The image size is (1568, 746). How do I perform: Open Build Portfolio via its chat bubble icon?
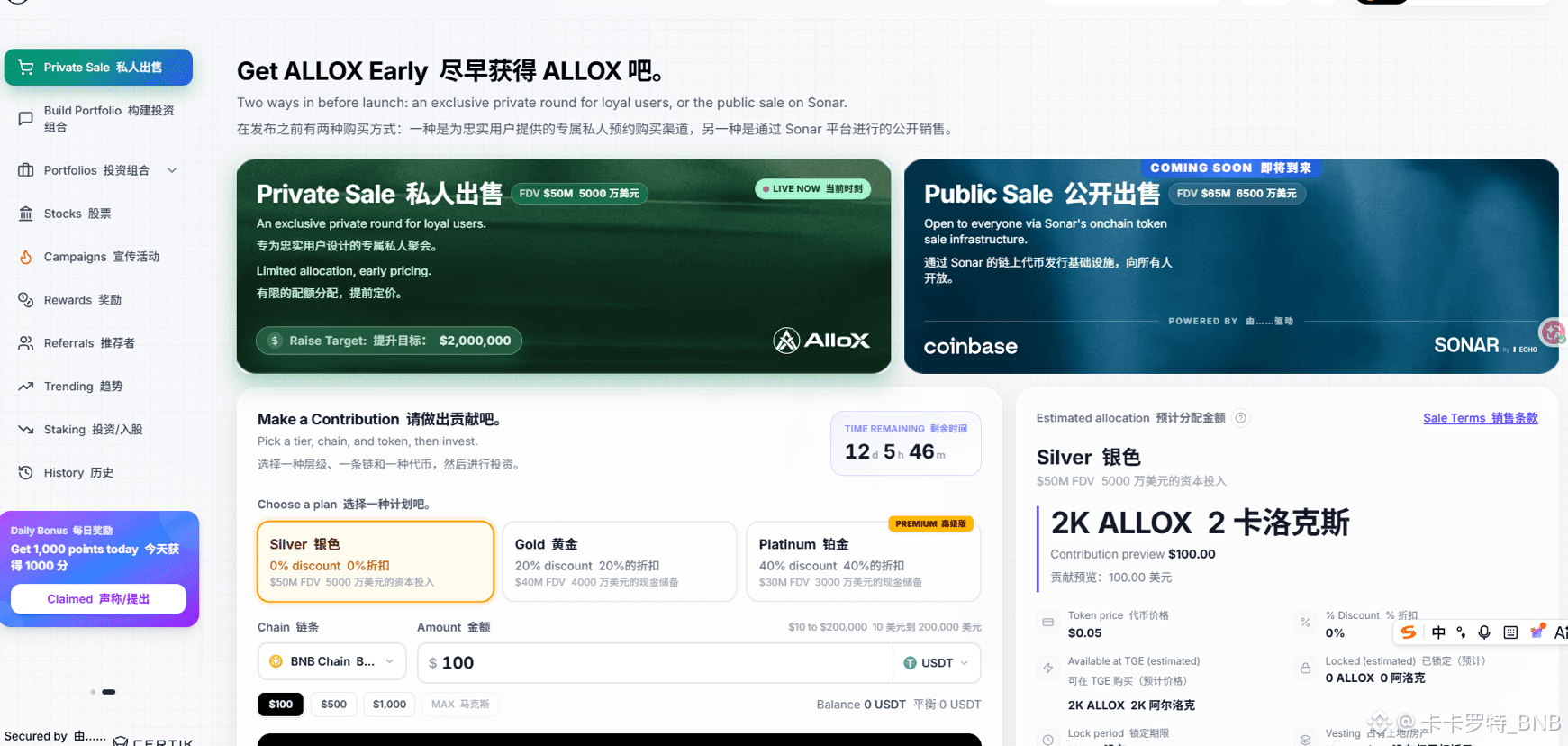point(25,118)
